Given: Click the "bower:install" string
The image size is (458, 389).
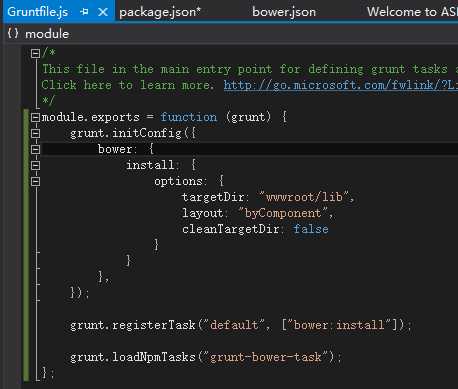Looking at the screenshot, I should pos(340,325).
